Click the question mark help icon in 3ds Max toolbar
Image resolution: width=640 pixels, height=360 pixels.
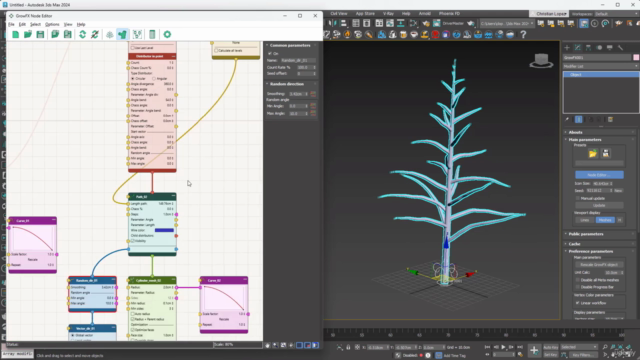[523, 35]
